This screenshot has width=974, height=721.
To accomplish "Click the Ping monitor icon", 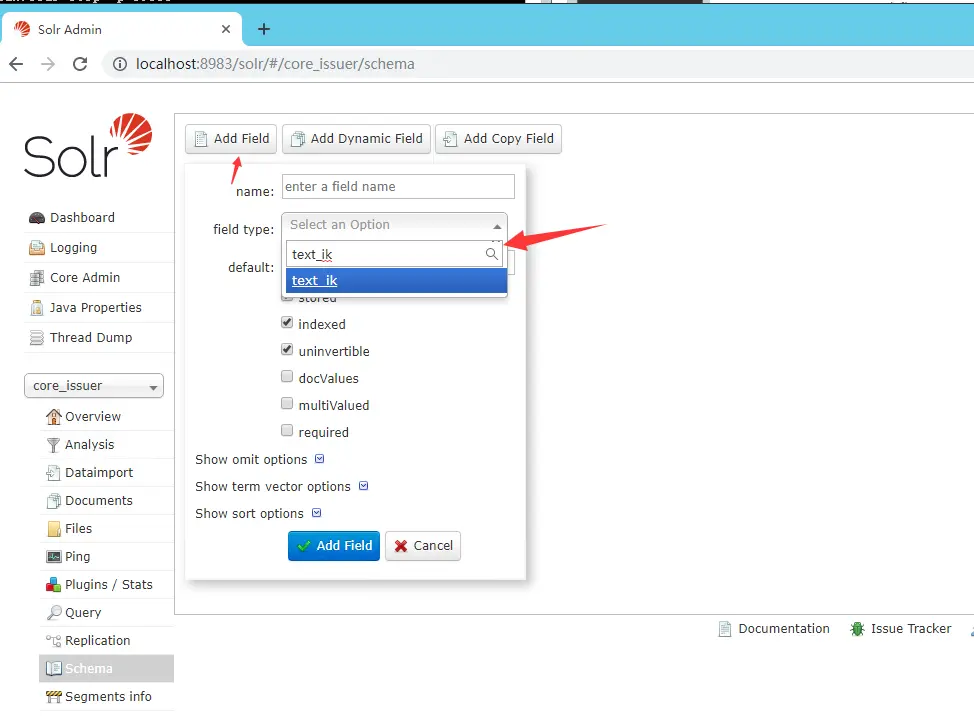I will coord(53,556).
